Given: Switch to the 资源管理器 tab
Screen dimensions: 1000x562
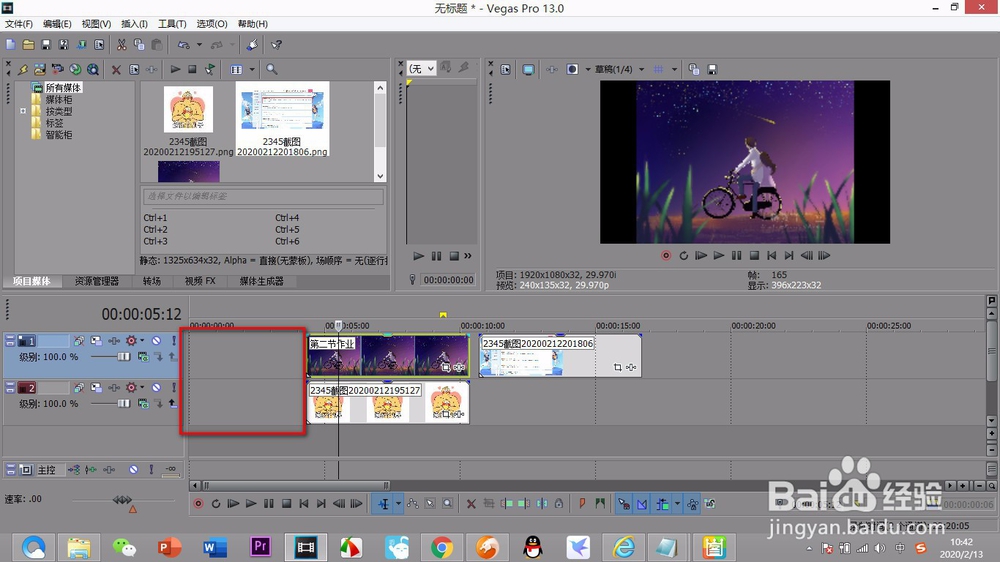Looking at the screenshot, I should point(96,281).
